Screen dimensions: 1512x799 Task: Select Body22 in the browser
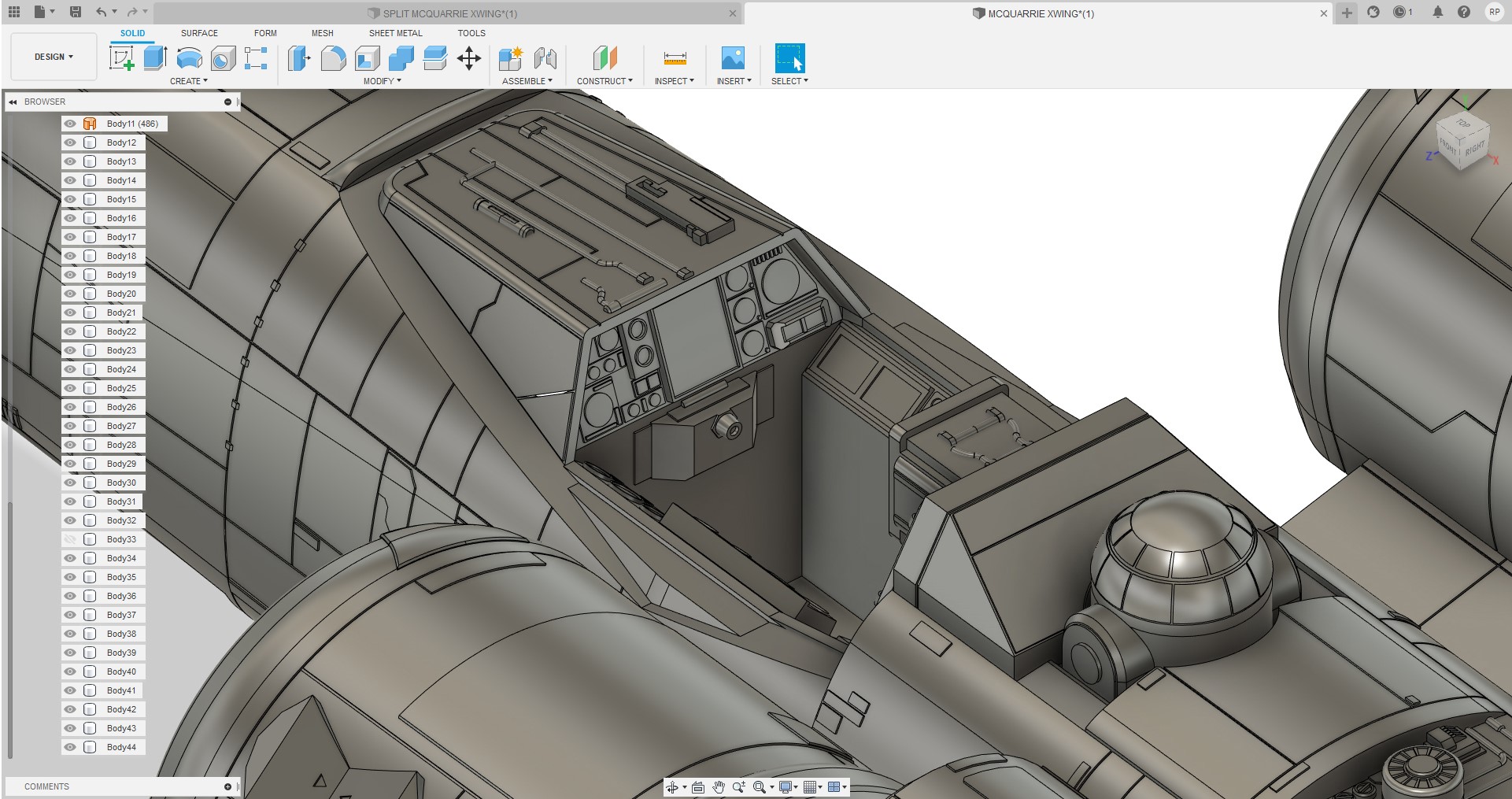tap(121, 331)
